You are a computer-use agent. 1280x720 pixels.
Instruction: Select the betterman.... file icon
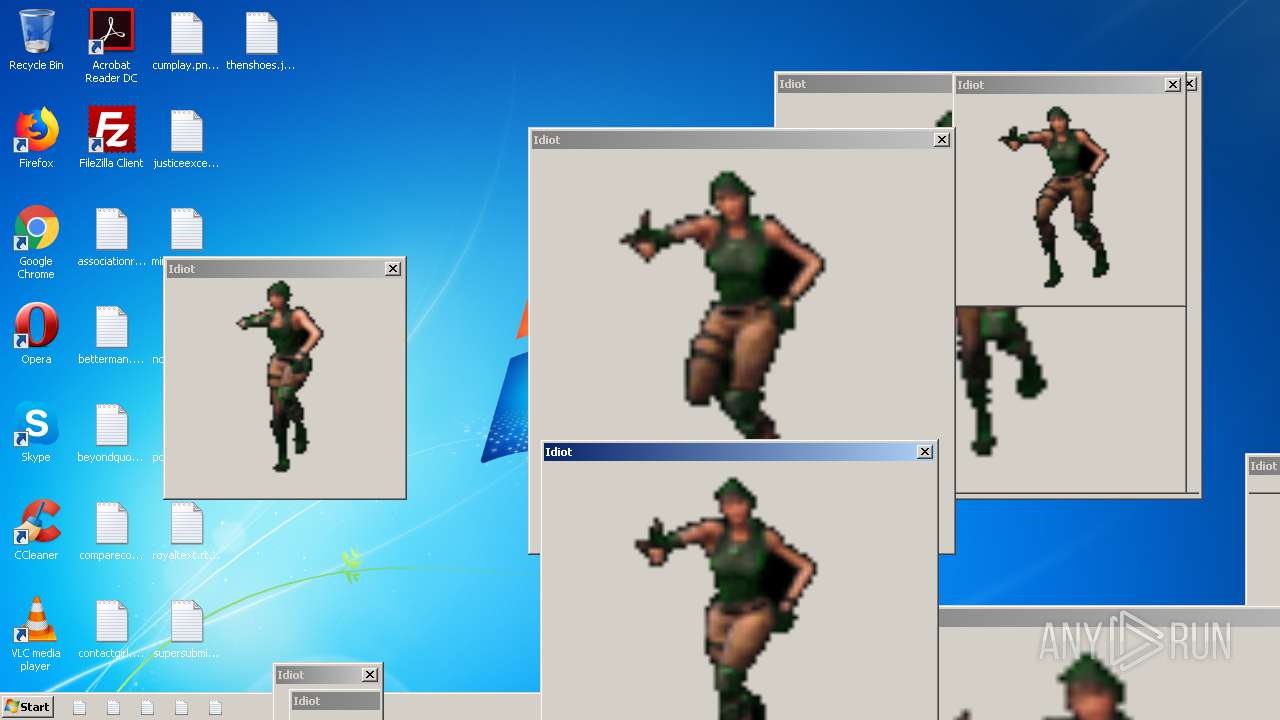pyautogui.click(x=111, y=334)
